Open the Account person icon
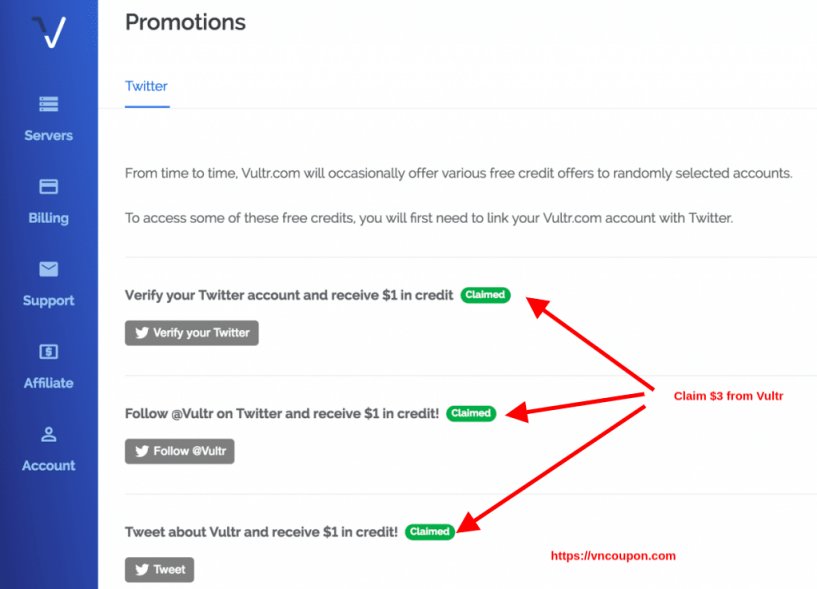 48,434
